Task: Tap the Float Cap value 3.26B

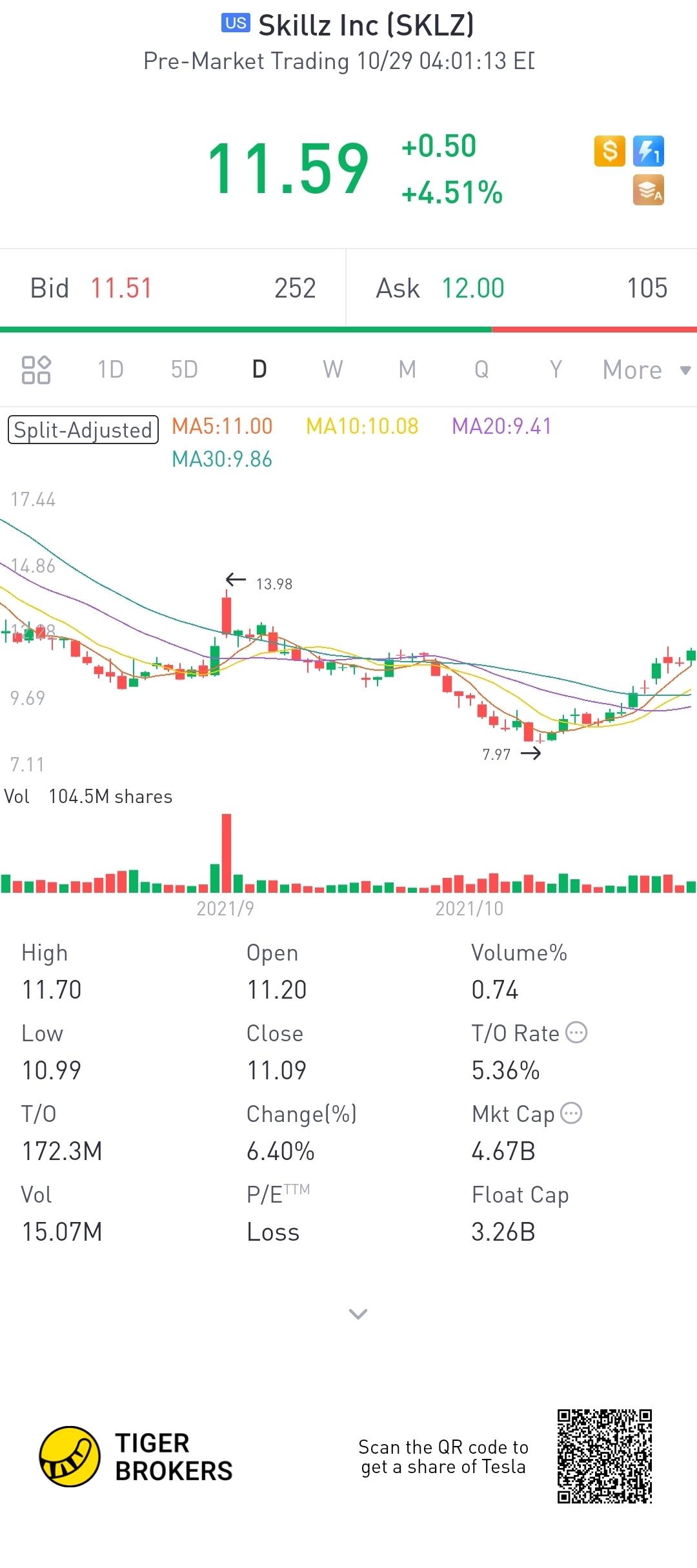Action: click(503, 1232)
